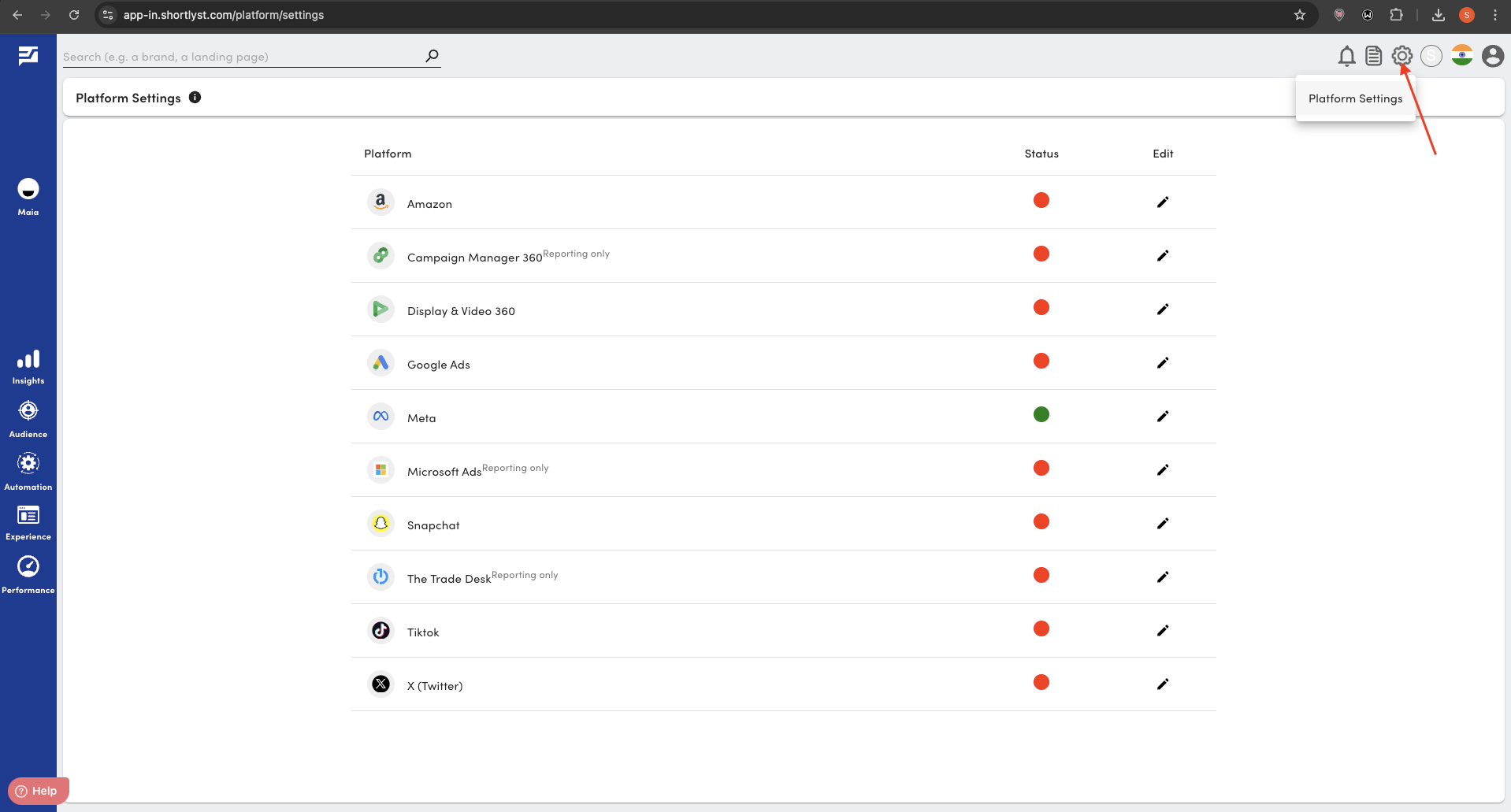The width and height of the screenshot is (1511, 812).
Task: Open Audience in the sidebar
Action: 28,420
